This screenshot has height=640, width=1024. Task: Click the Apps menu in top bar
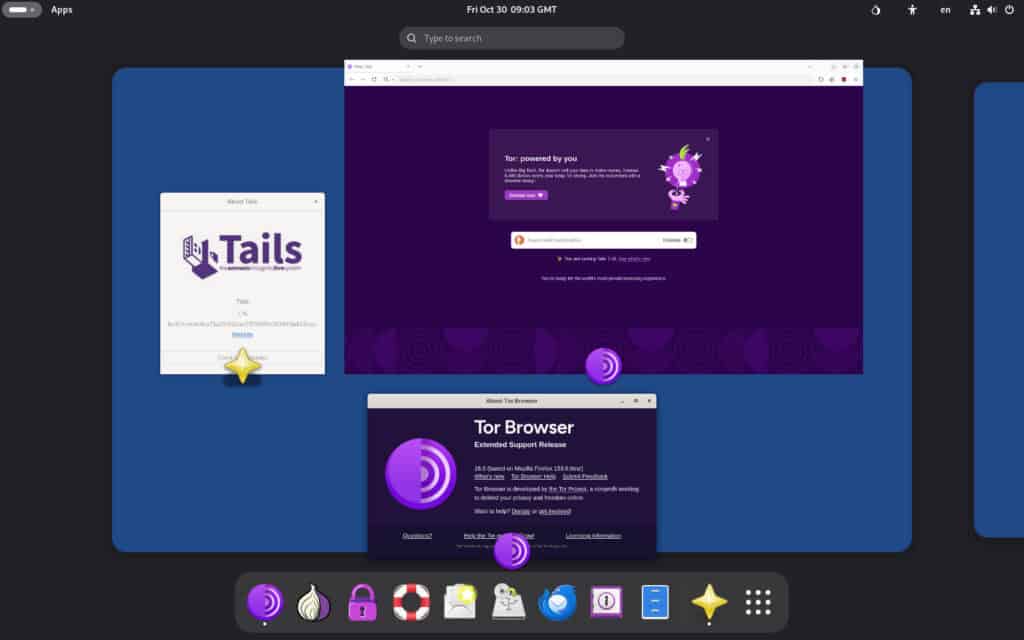[62, 10]
